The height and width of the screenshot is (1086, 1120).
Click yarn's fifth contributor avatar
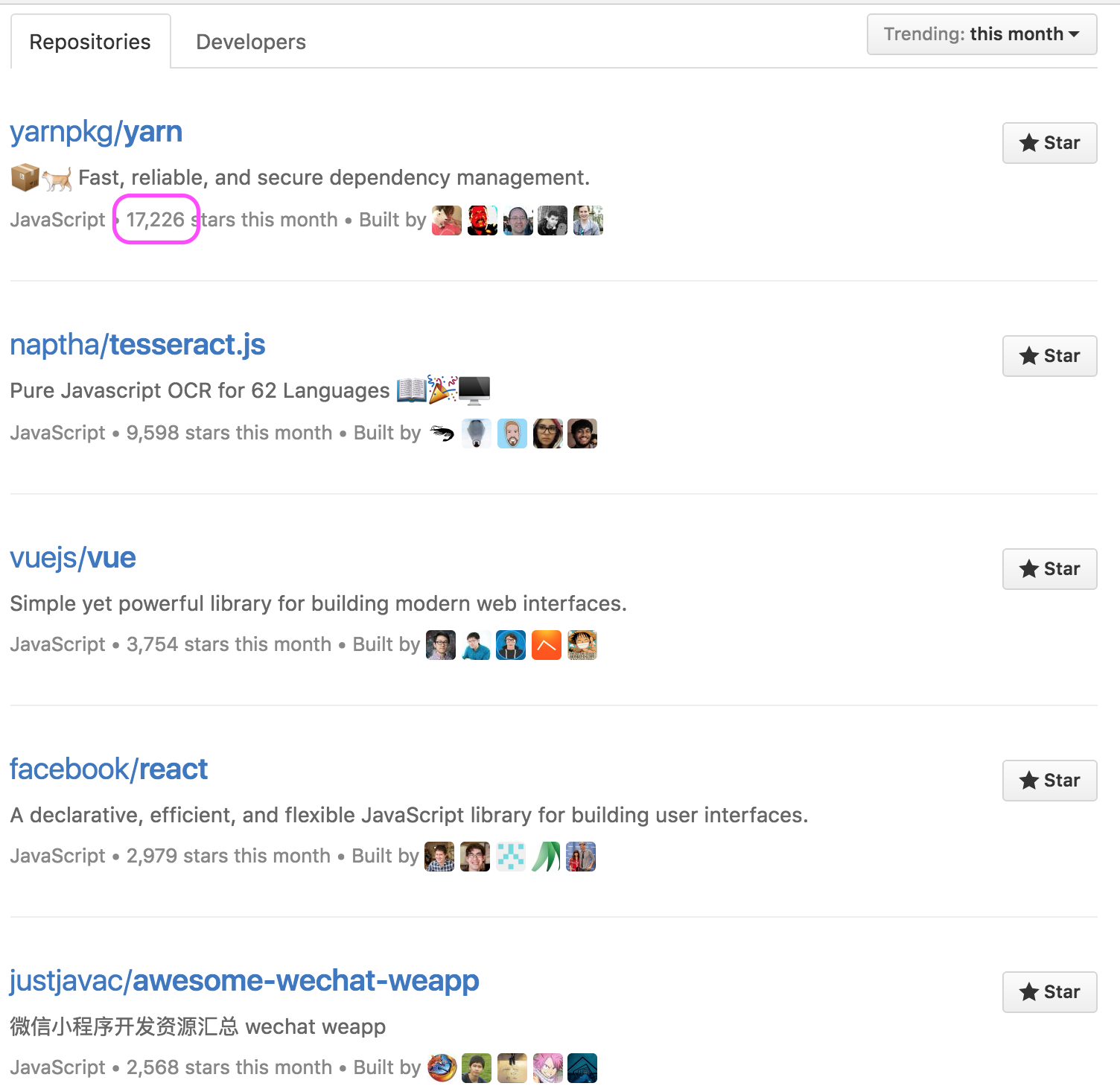588,220
